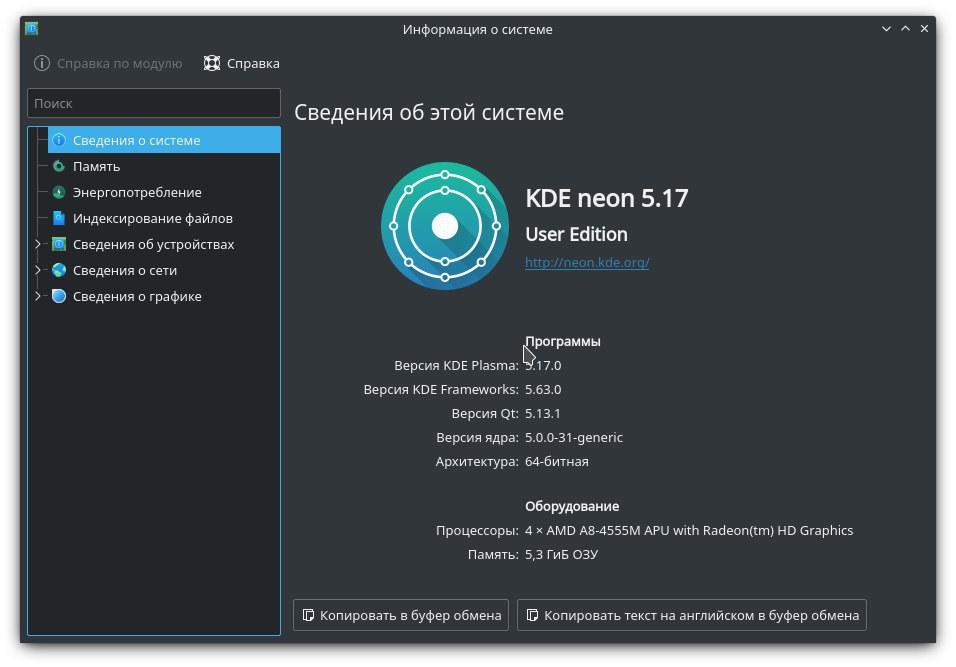Screen dimensions: 956x667
Task: Click the Qt version value 5.13.1
Action: click(543, 413)
